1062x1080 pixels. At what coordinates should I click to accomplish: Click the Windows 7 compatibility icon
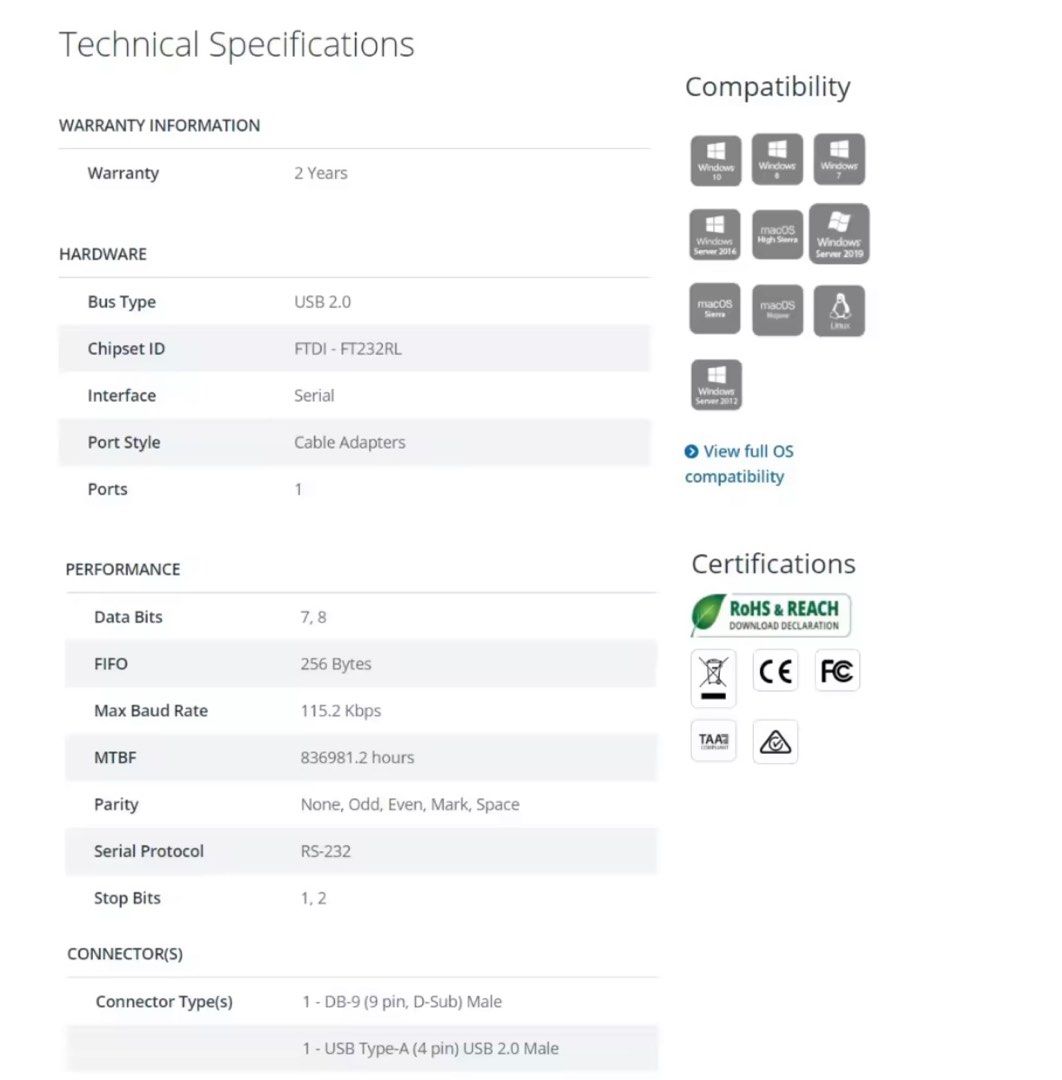[x=839, y=159]
